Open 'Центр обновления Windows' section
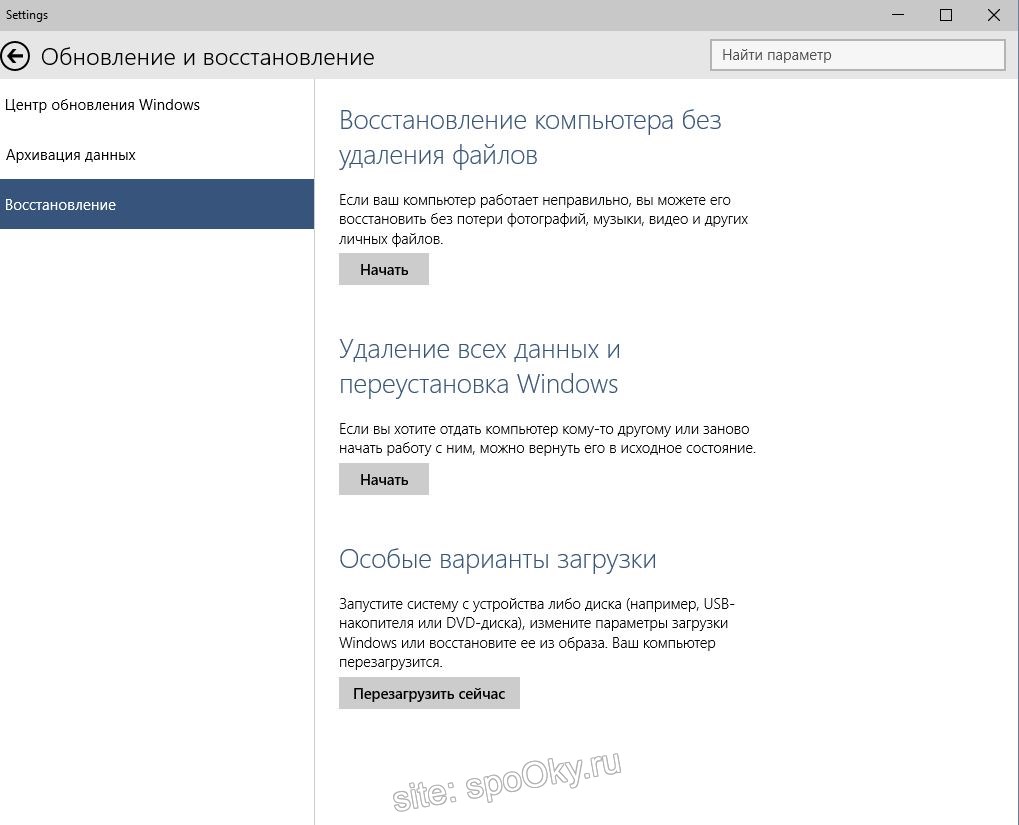Screen dimensions: 1019x825 point(157,105)
